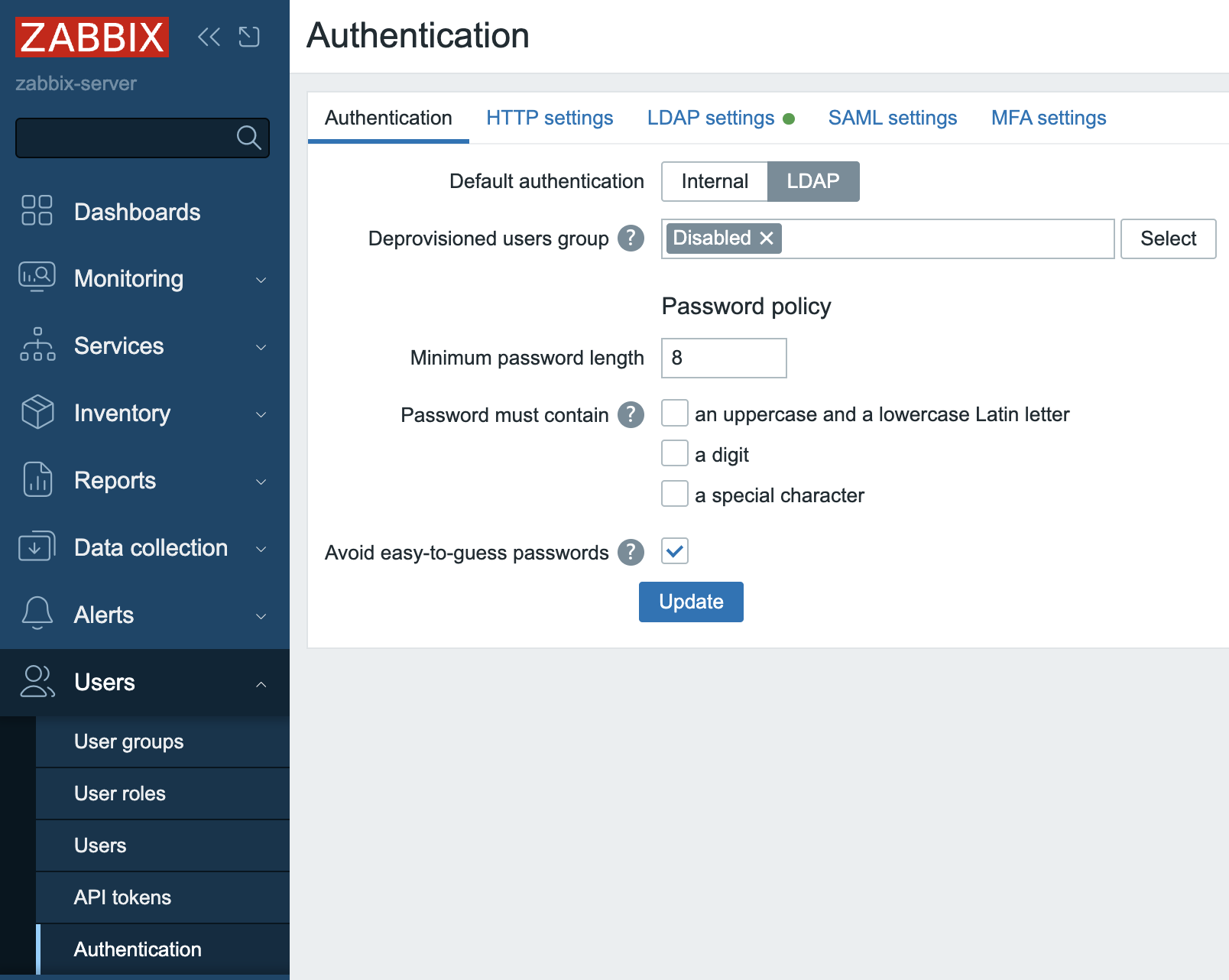Switch to the LDAP settings tab
This screenshot has width=1229, height=980.
[x=710, y=118]
